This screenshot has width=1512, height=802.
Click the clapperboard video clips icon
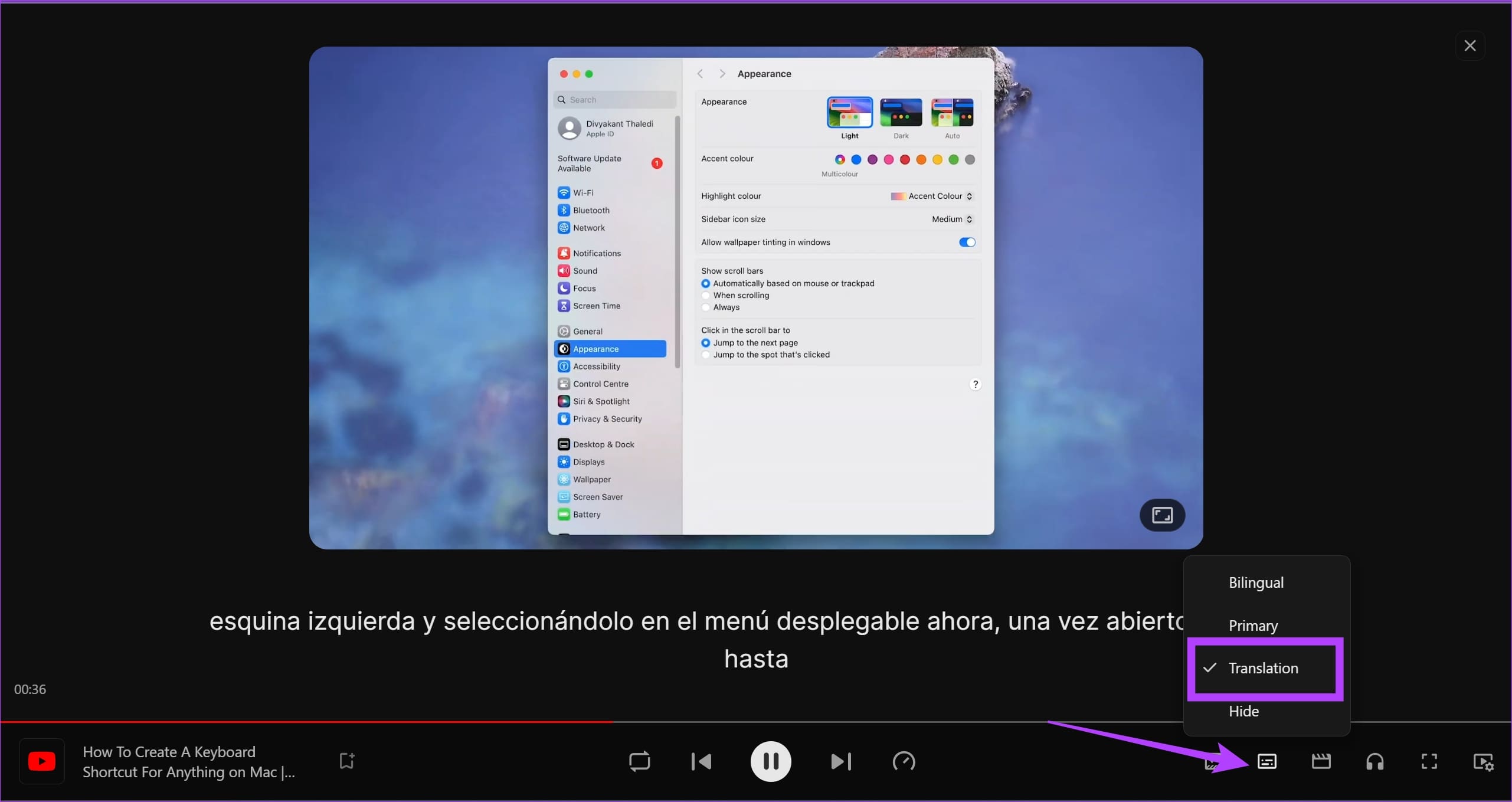[1321, 762]
